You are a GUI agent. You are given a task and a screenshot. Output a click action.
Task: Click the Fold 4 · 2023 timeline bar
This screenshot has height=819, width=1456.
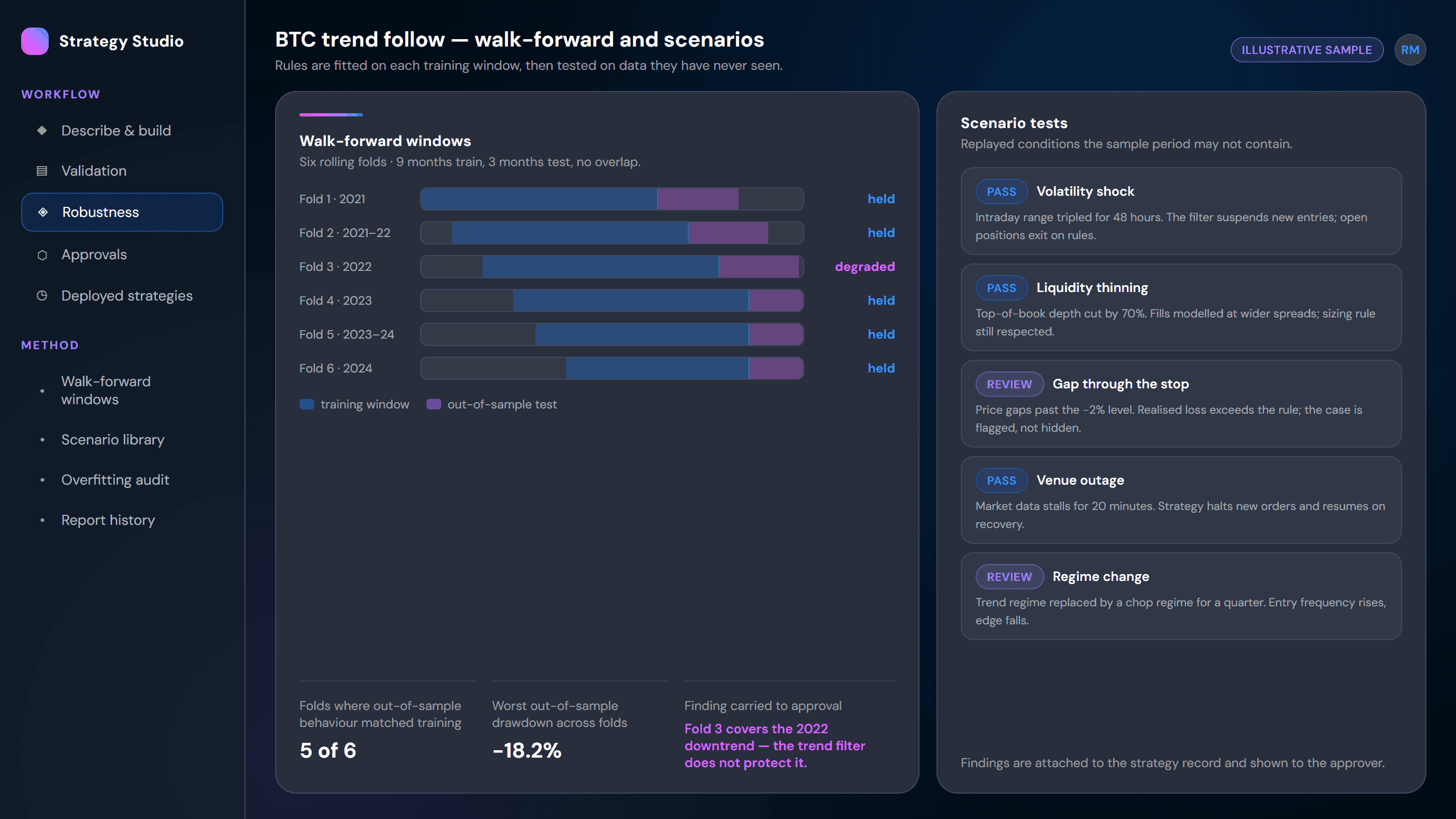(612, 301)
